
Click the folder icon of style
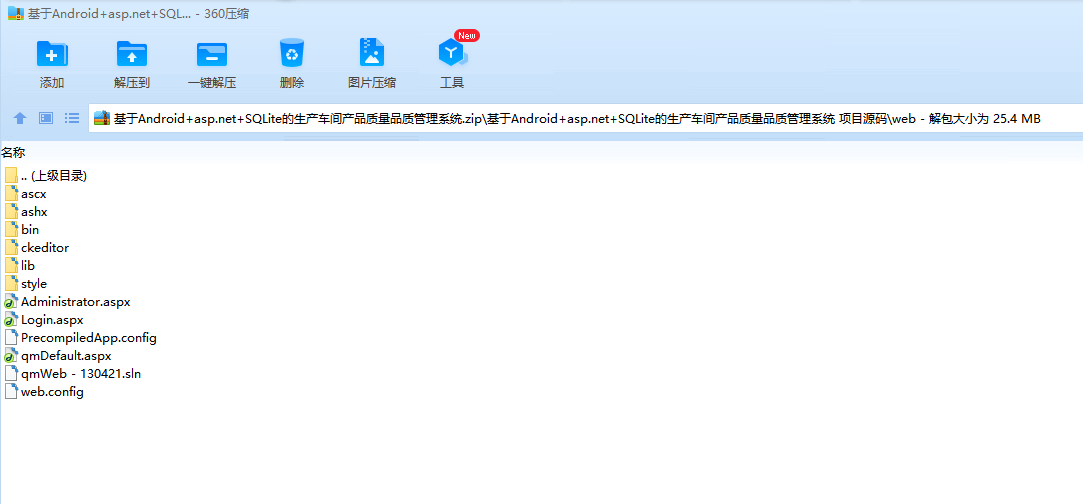coord(11,283)
